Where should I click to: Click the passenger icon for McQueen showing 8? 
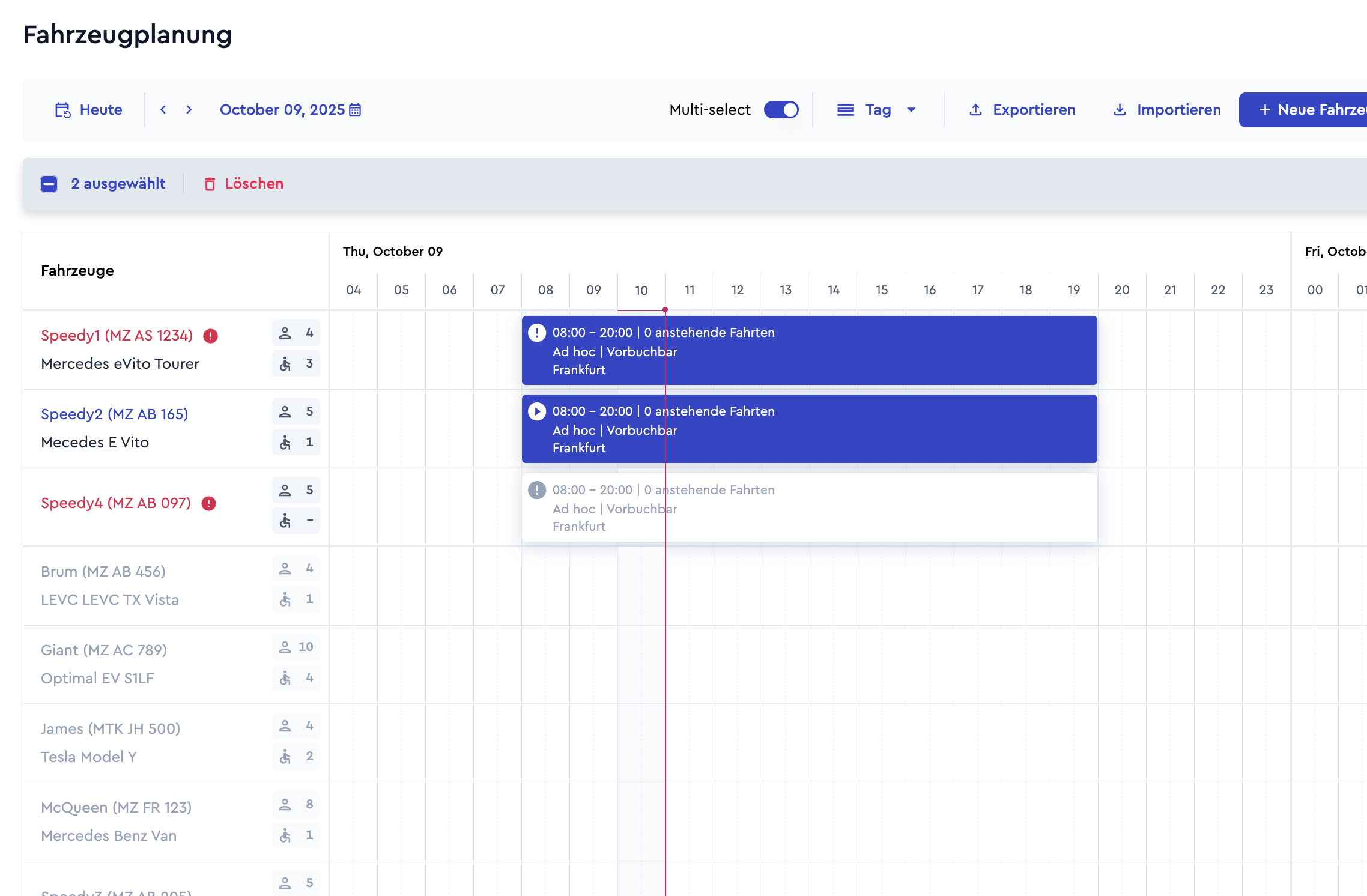[285, 805]
